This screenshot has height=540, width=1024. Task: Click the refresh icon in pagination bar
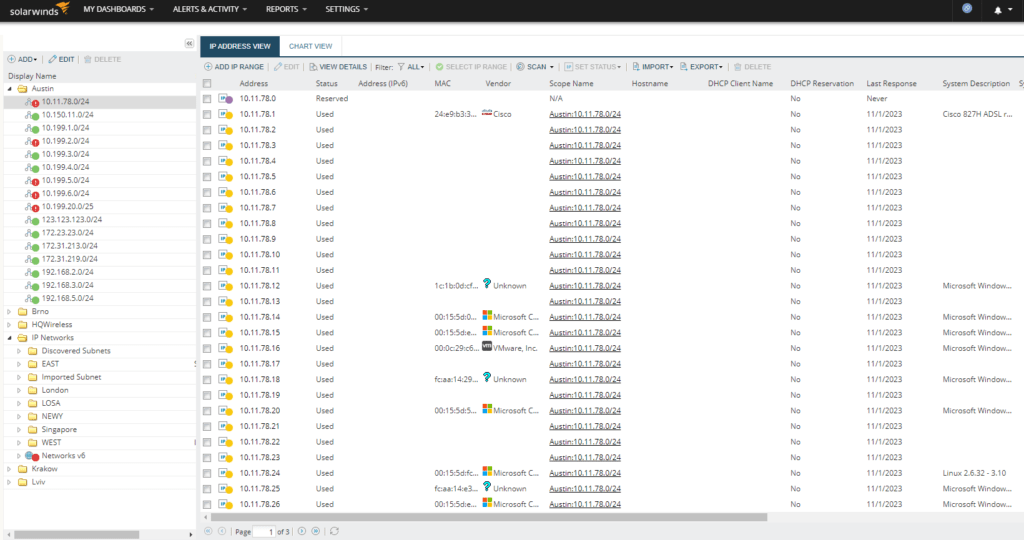point(334,531)
